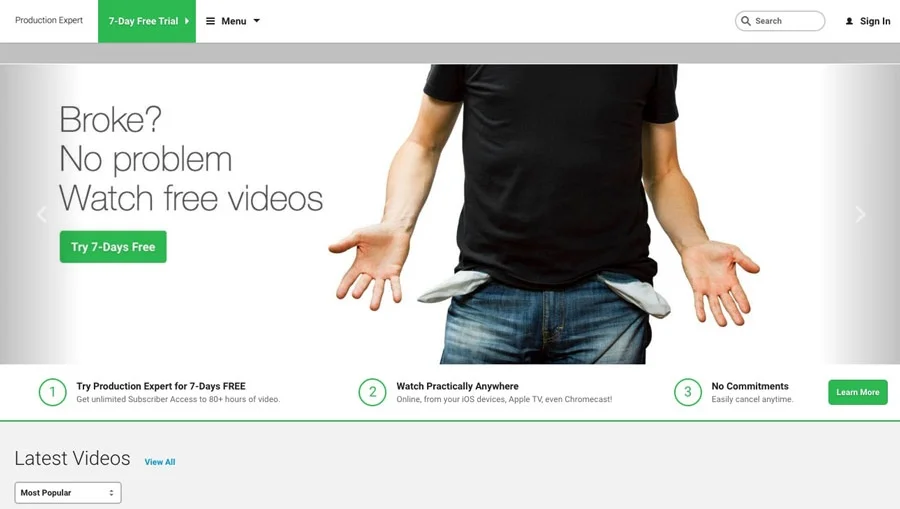Open View All latest videos
The height and width of the screenshot is (509, 900).
[160, 461]
